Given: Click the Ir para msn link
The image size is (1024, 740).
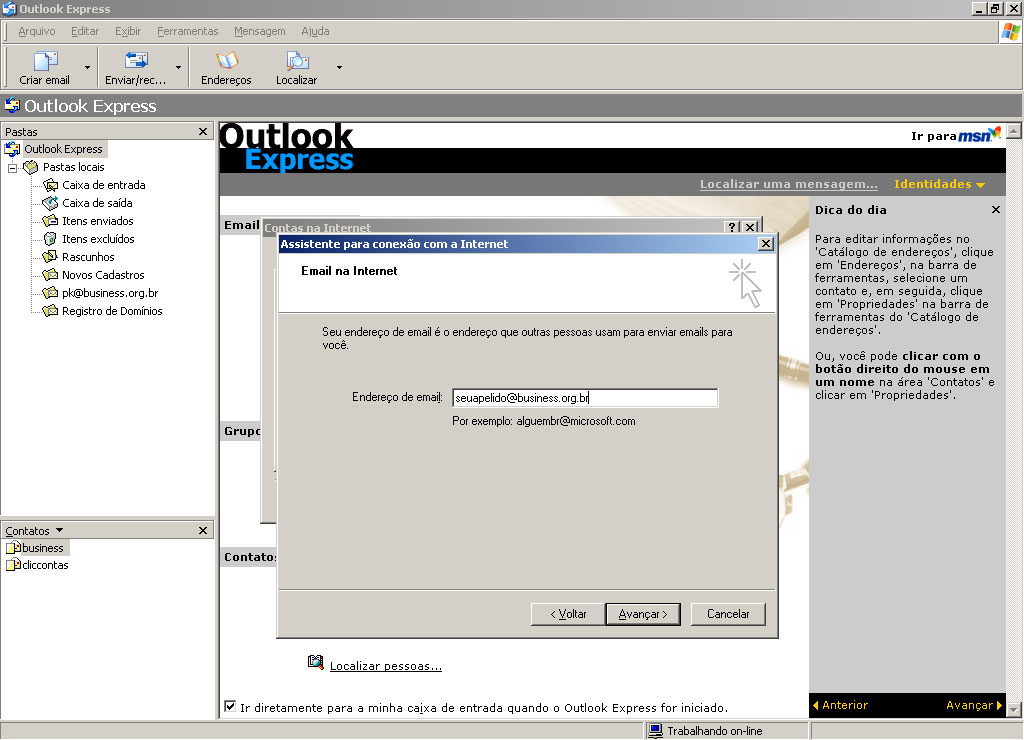Looking at the screenshot, I should [955, 135].
